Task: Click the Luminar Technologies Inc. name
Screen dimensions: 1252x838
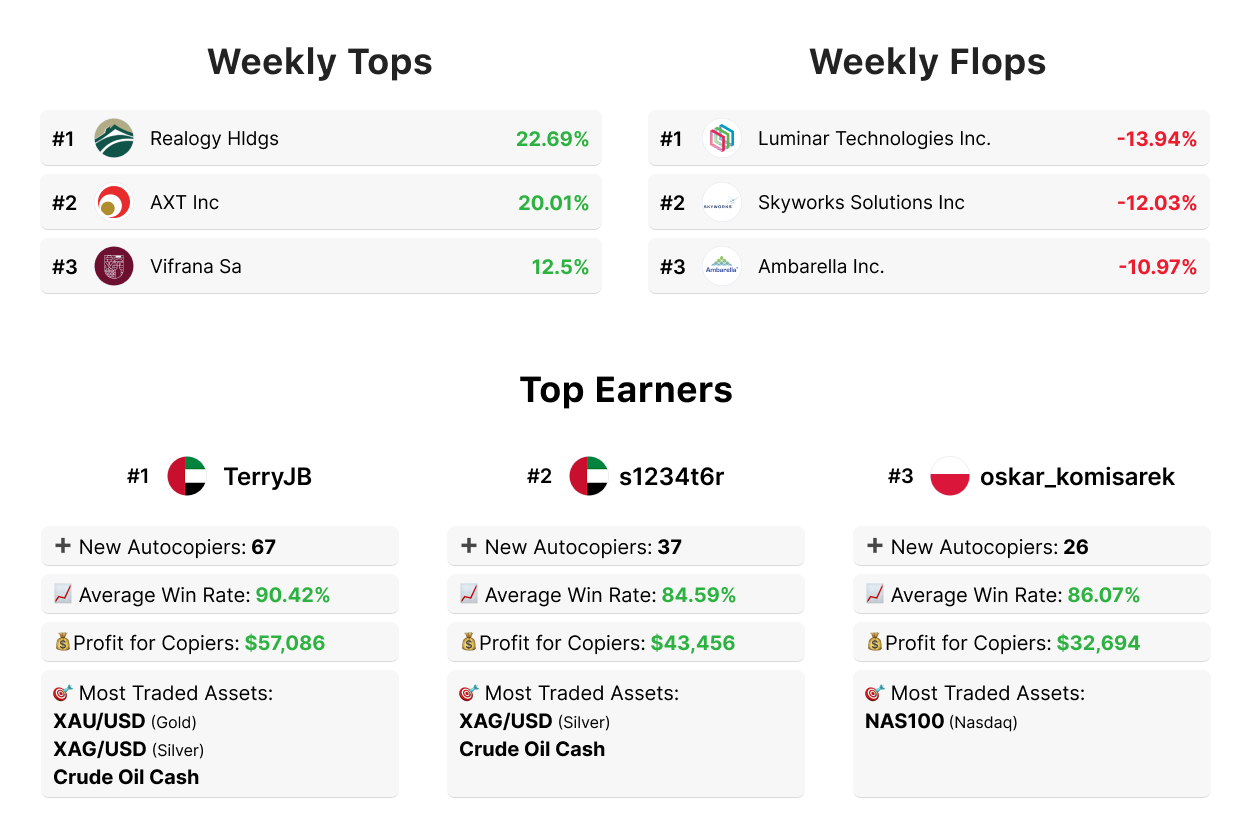Action: (x=874, y=139)
